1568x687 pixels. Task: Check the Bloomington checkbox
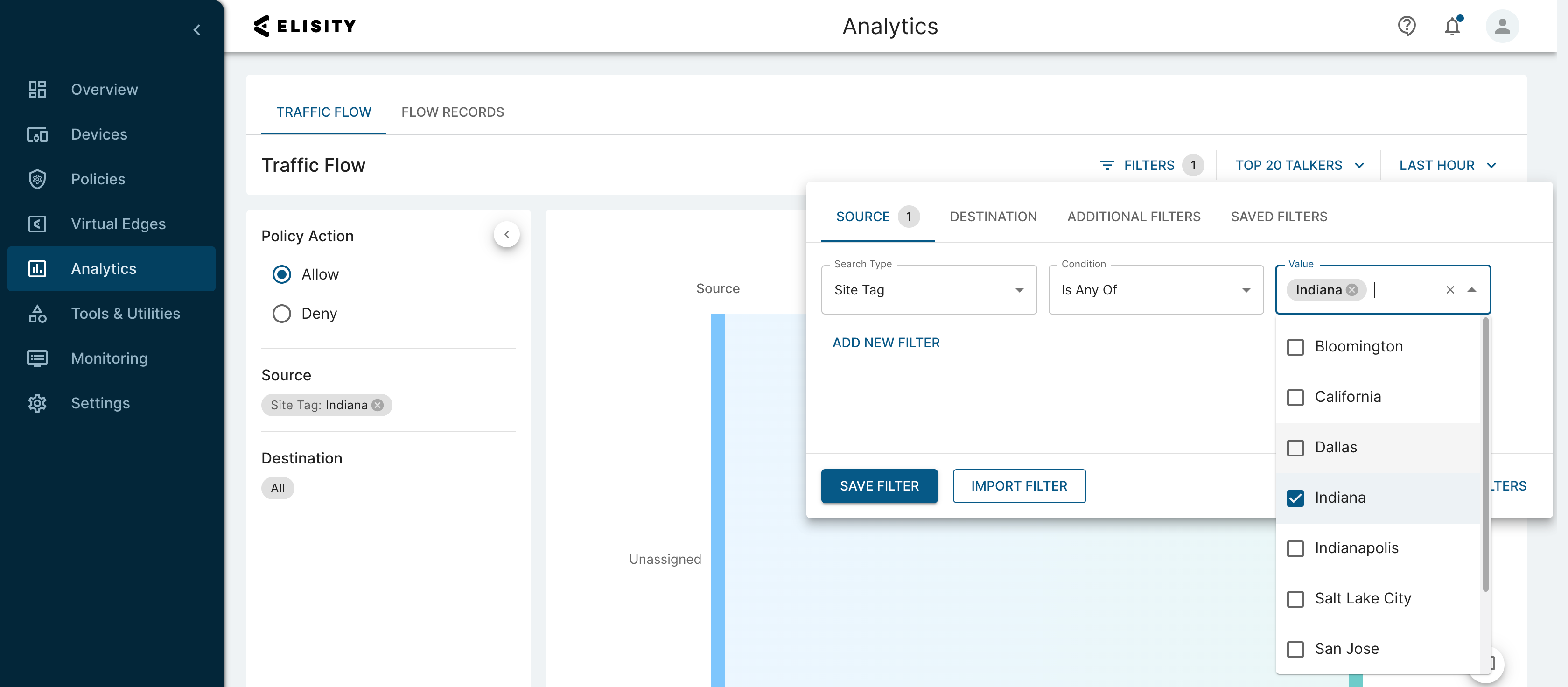[1295, 347]
